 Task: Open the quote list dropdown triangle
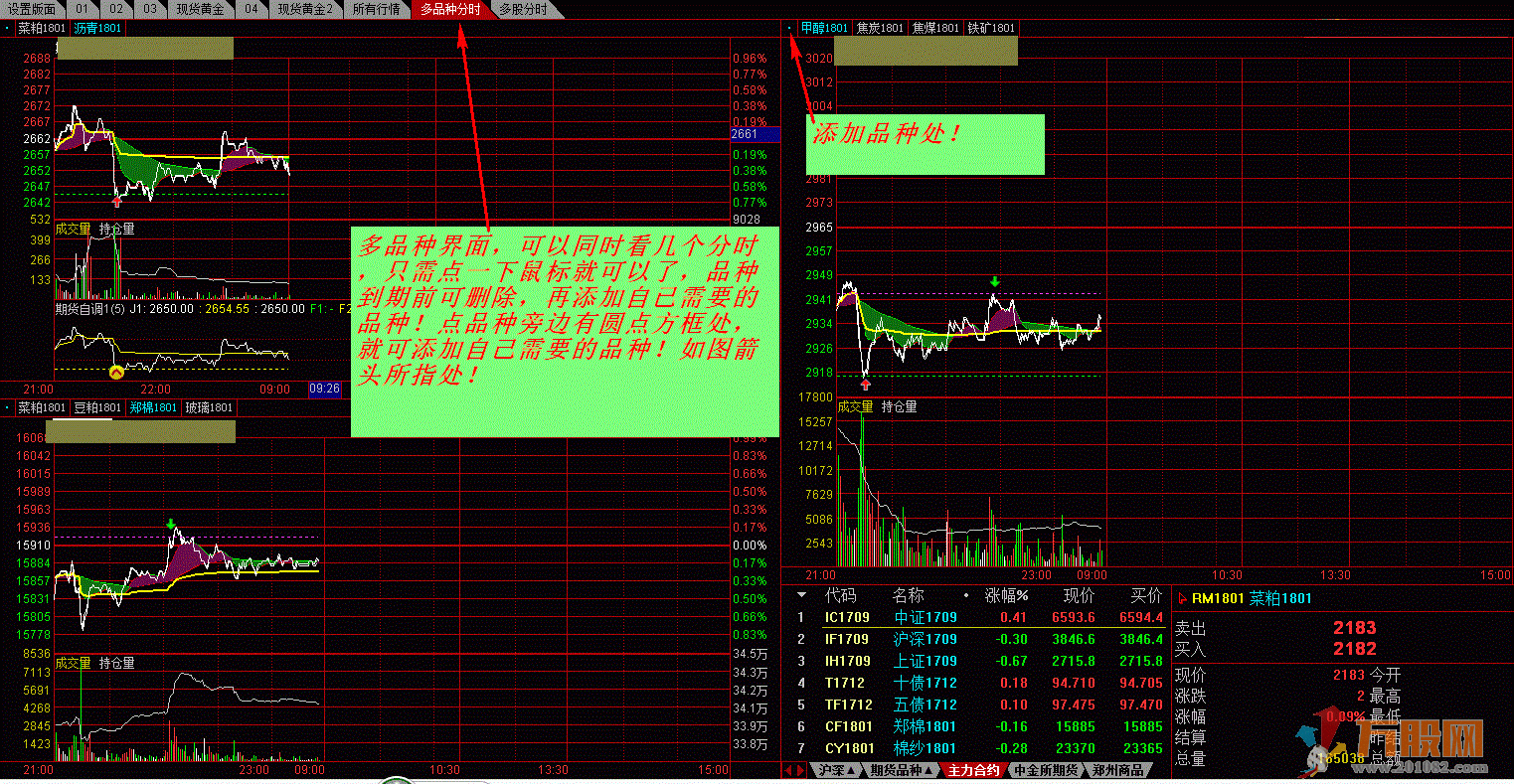[802, 595]
